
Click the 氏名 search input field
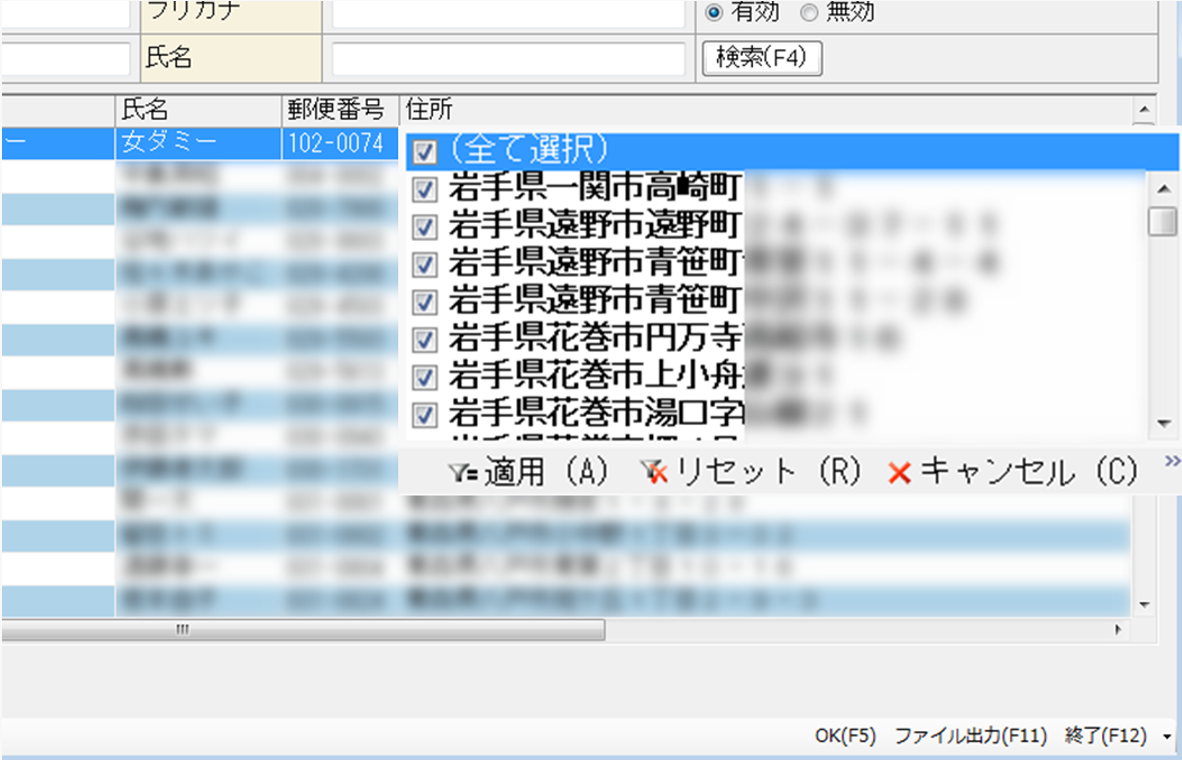pyautogui.click(x=508, y=59)
